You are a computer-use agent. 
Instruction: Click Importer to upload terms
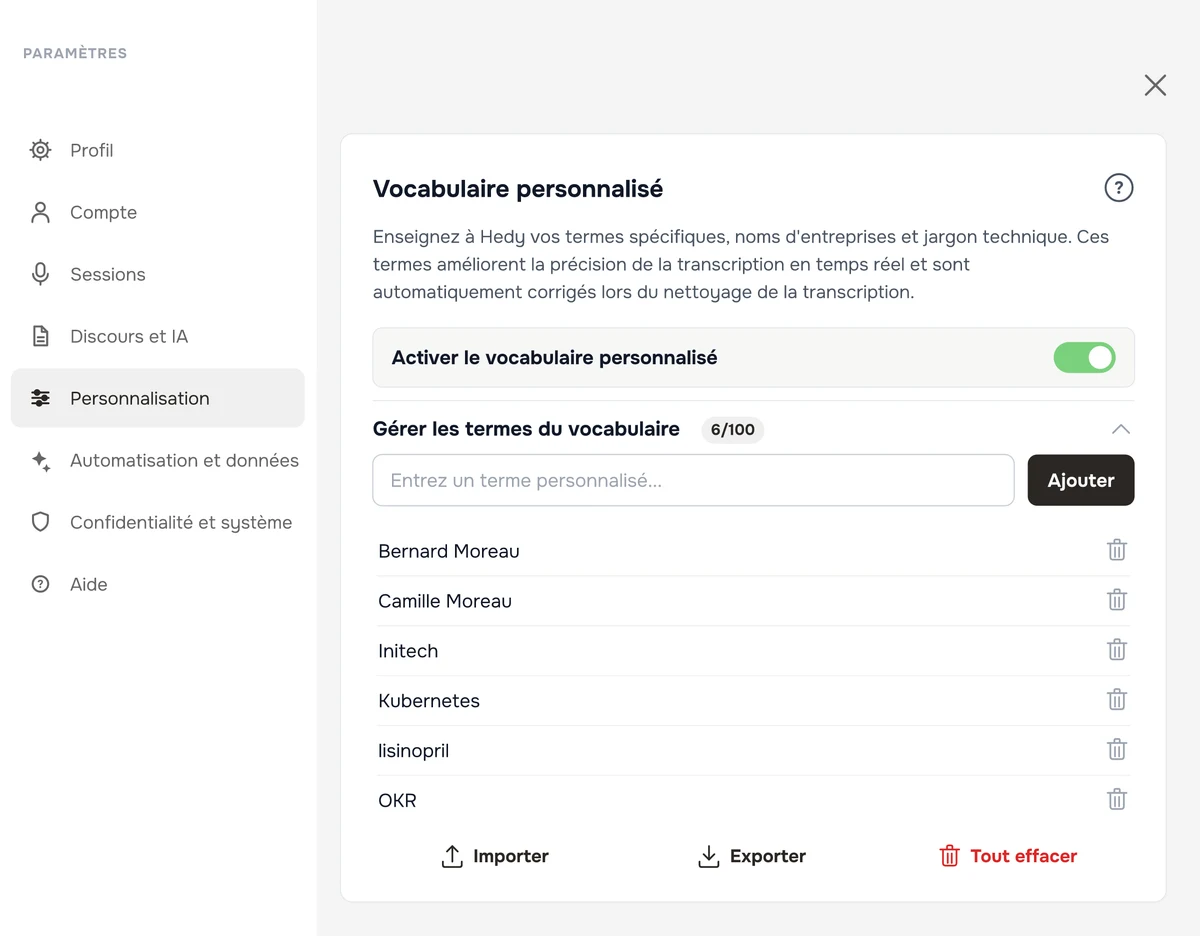pos(495,856)
